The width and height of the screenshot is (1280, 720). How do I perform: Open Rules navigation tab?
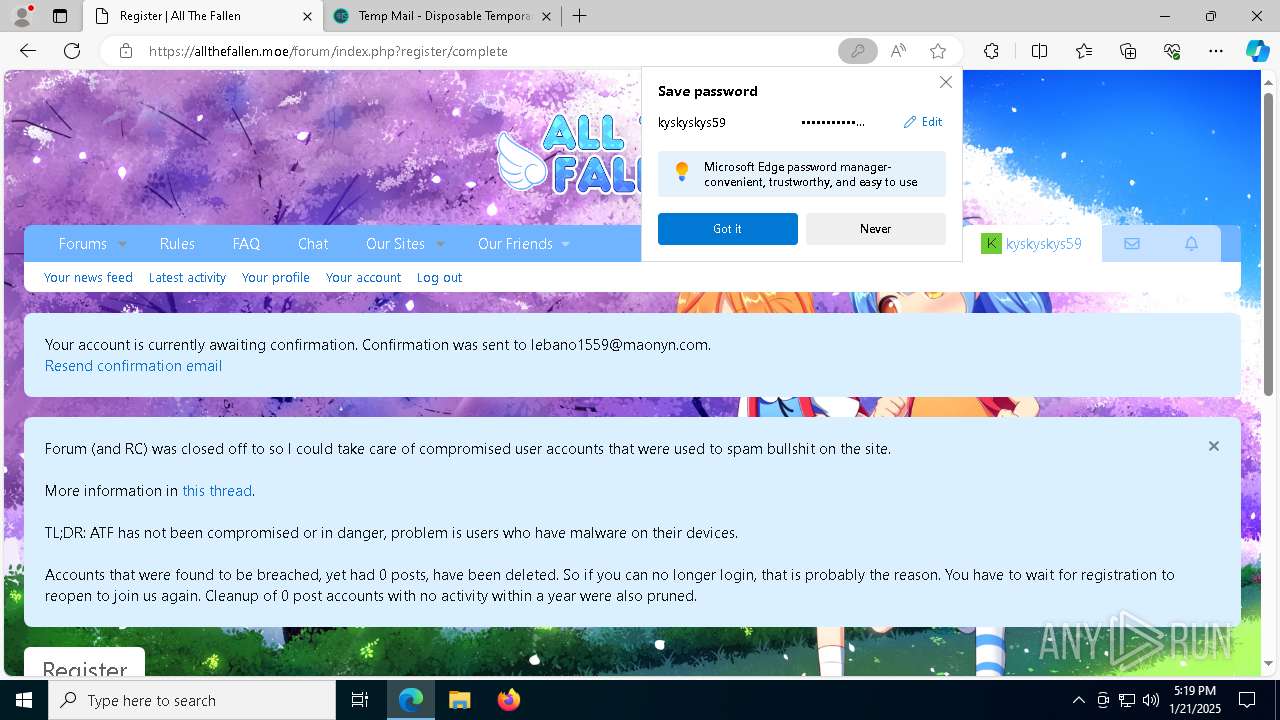177,243
